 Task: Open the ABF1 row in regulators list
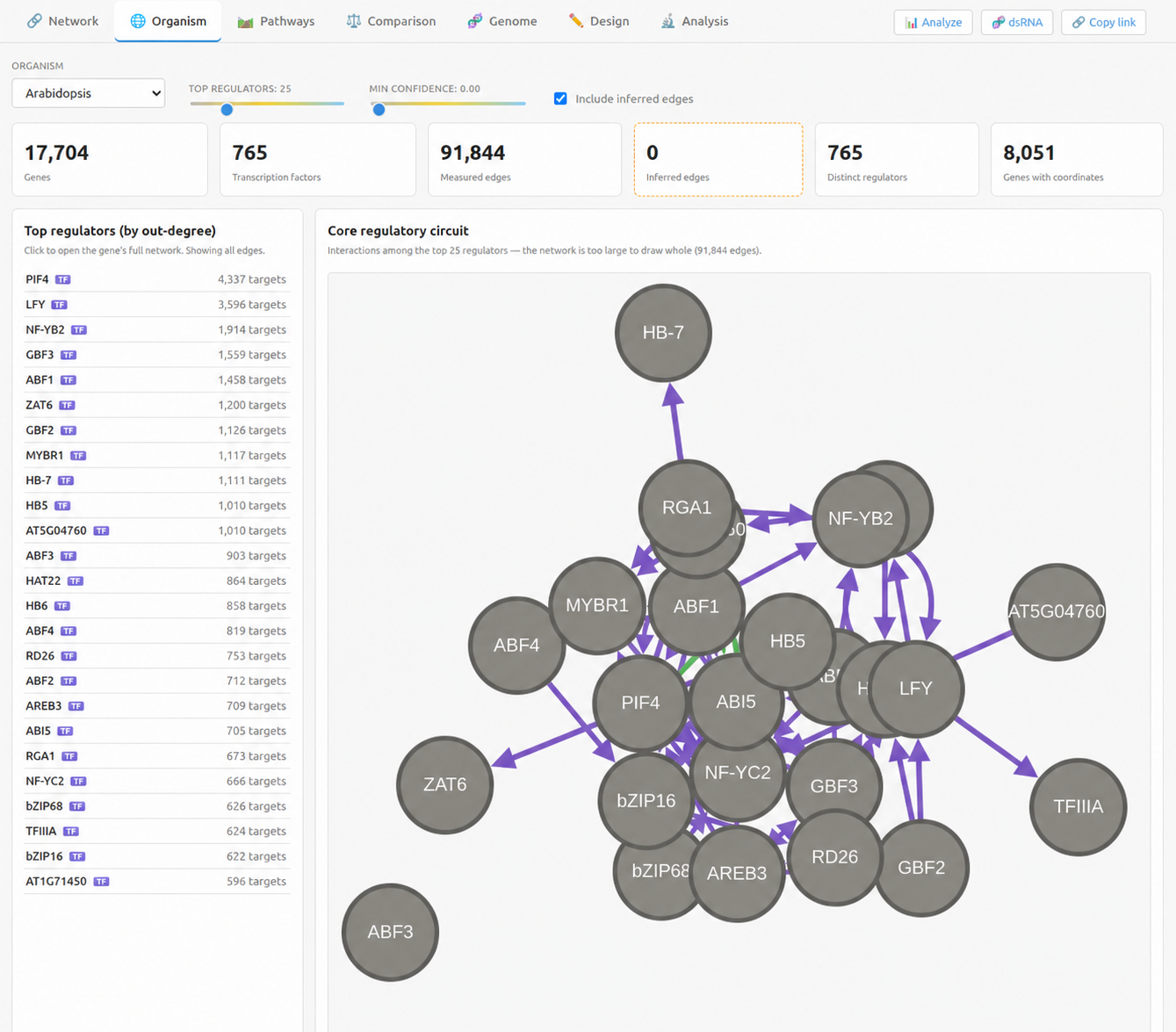[155, 379]
